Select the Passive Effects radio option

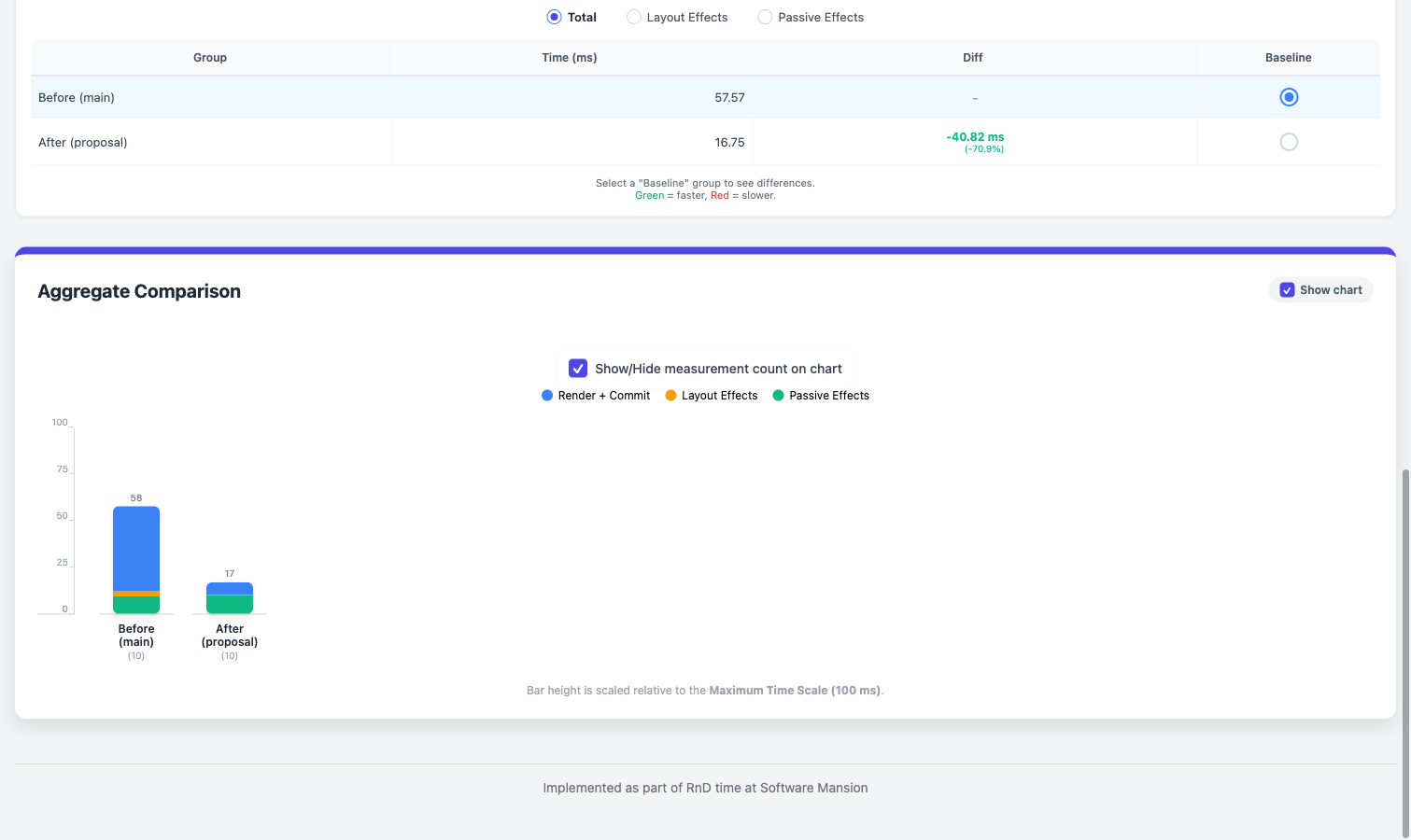pos(766,17)
